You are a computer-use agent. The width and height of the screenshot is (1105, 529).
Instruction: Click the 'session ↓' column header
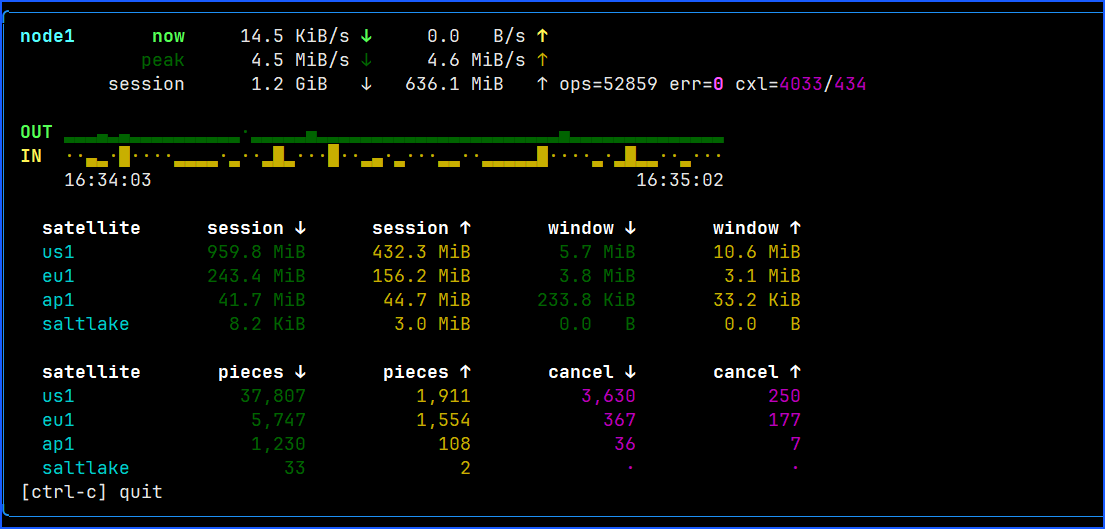(x=257, y=228)
